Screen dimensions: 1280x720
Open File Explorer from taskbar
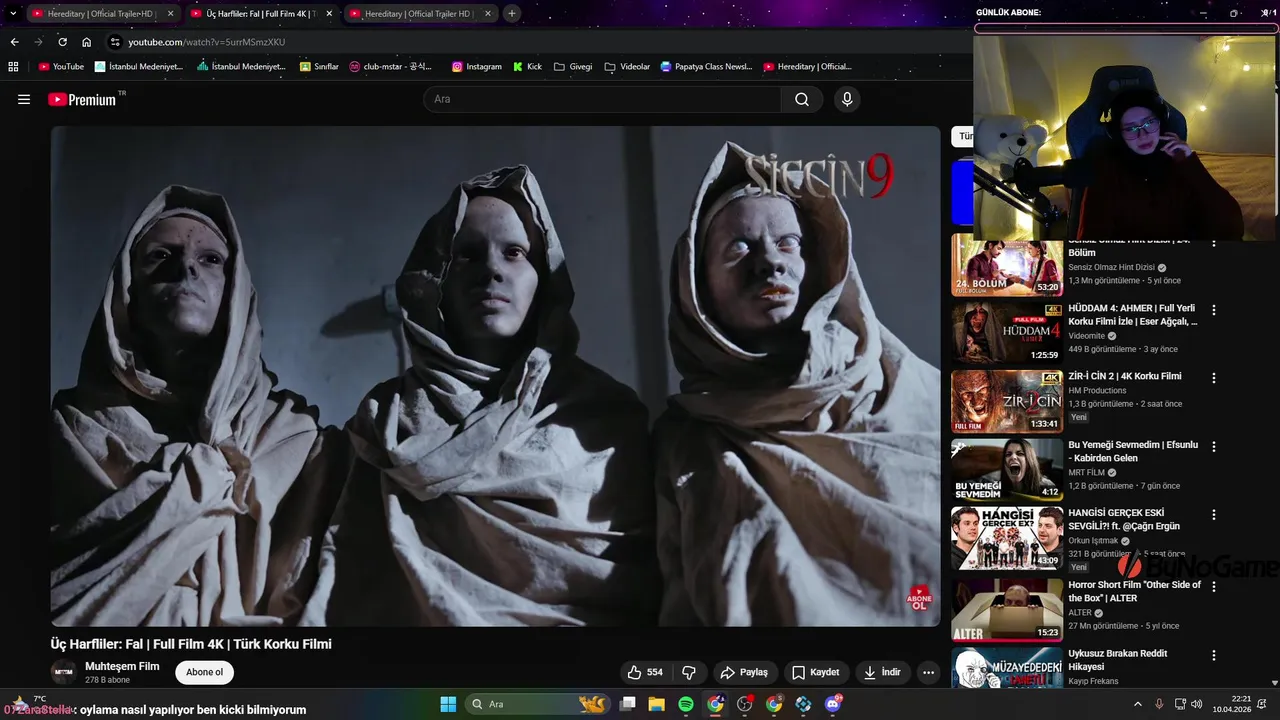pos(657,704)
